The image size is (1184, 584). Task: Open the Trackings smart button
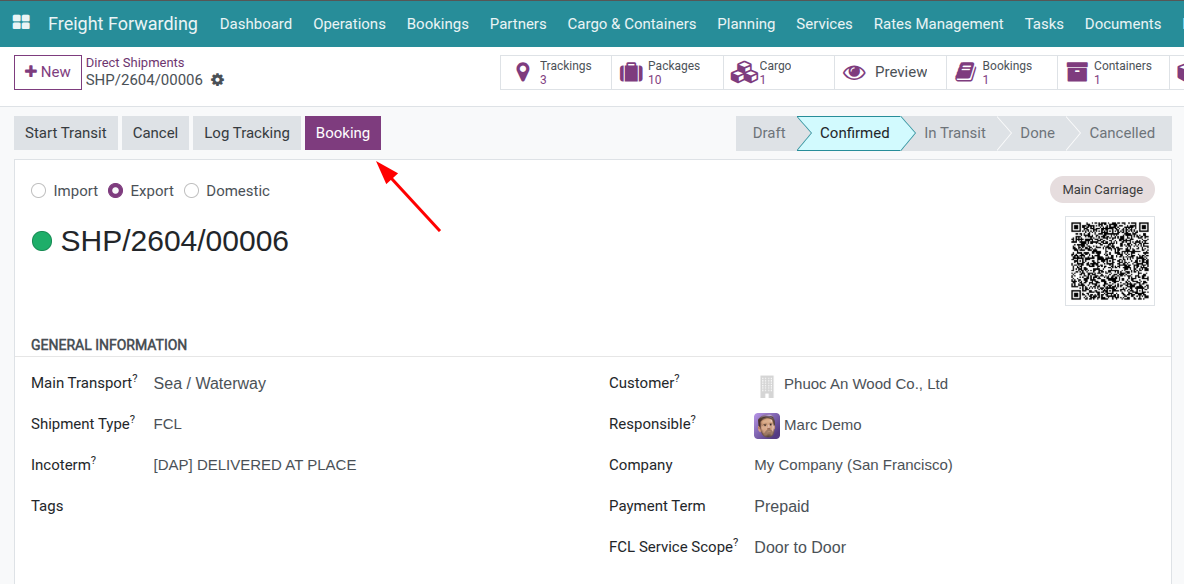pos(555,71)
